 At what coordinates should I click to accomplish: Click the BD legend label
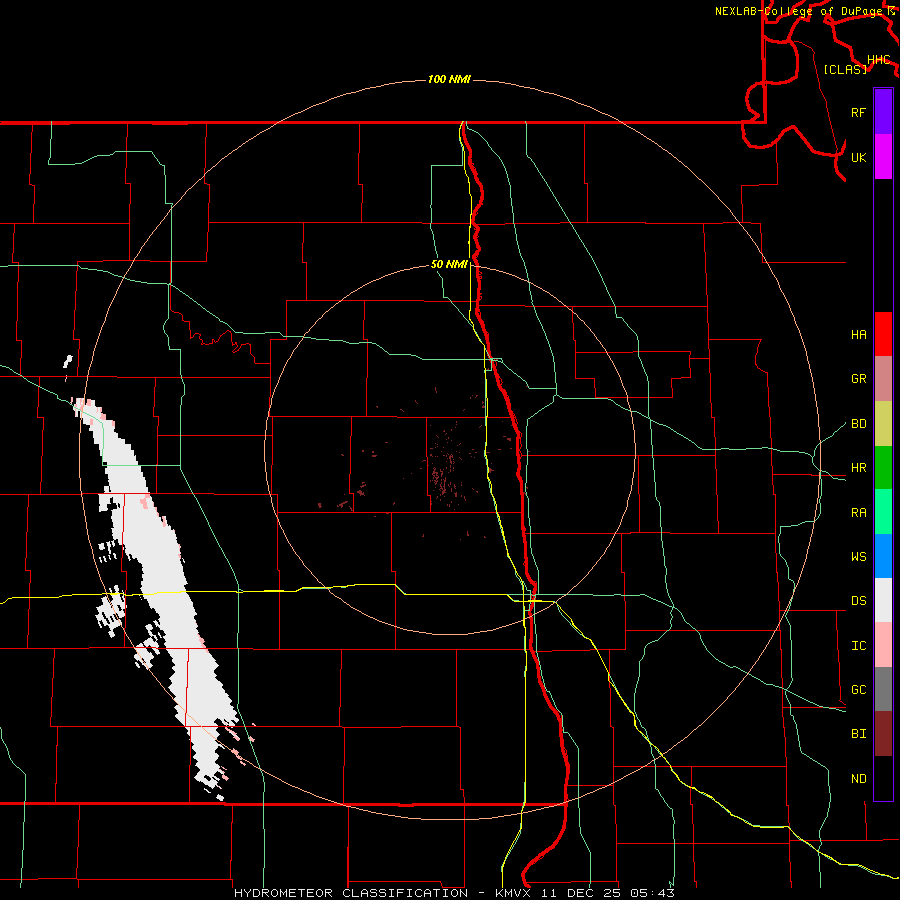tap(858, 424)
